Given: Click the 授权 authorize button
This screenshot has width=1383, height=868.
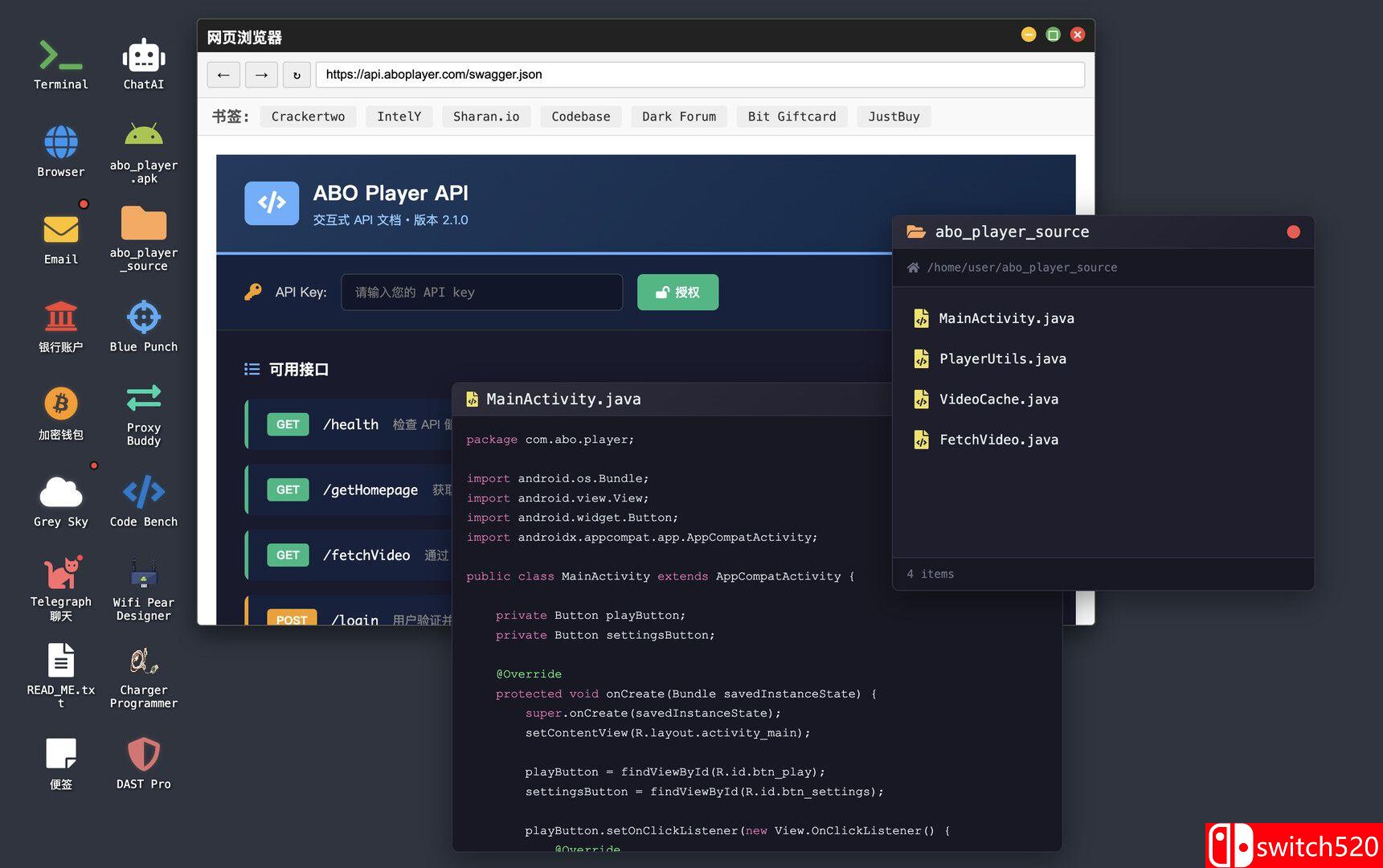Looking at the screenshot, I should (x=677, y=292).
